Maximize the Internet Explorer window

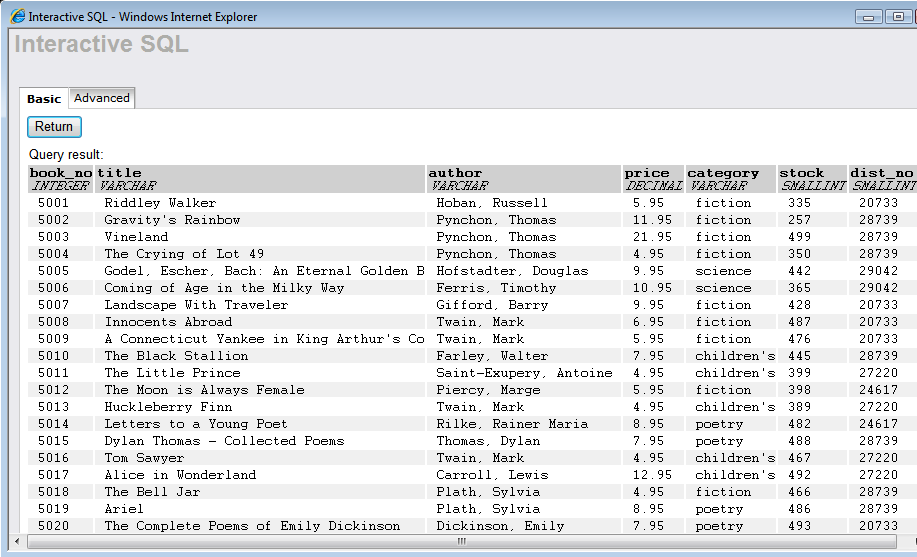coord(897,16)
